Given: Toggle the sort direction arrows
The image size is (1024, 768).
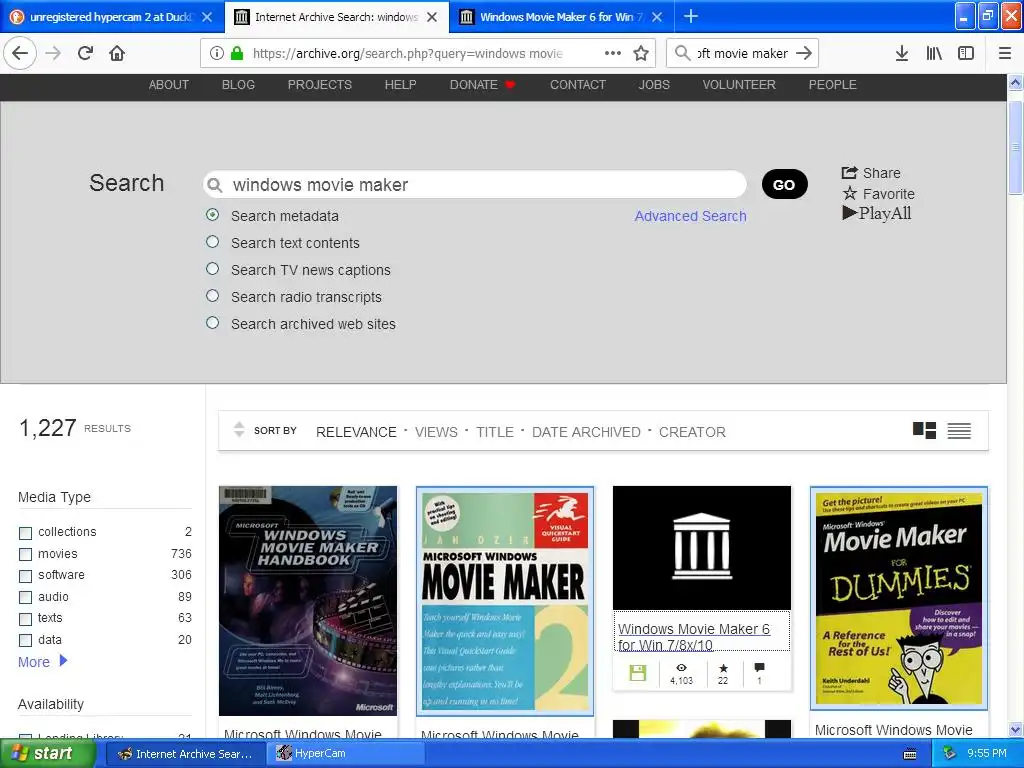Looking at the screenshot, I should [239, 430].
